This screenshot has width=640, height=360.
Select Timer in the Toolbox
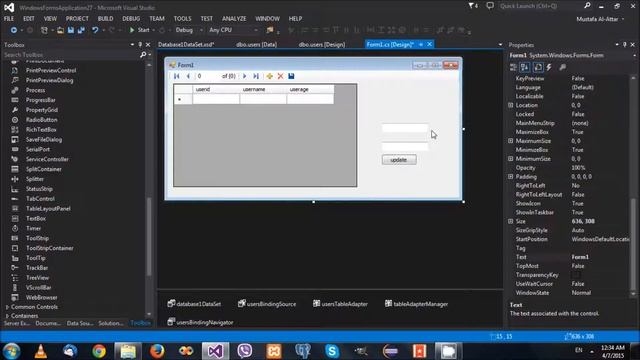[33, 228]
